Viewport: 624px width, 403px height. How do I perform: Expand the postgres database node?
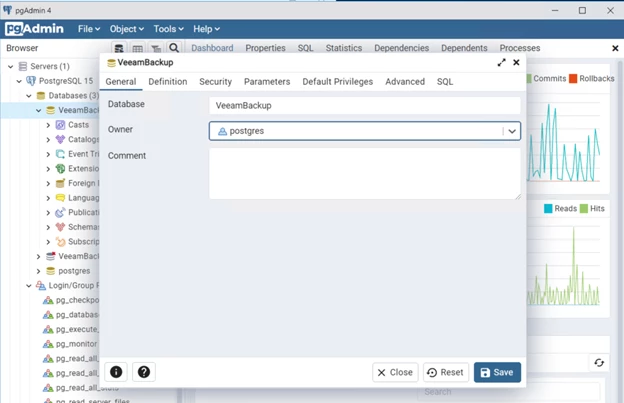pos(39,271)
